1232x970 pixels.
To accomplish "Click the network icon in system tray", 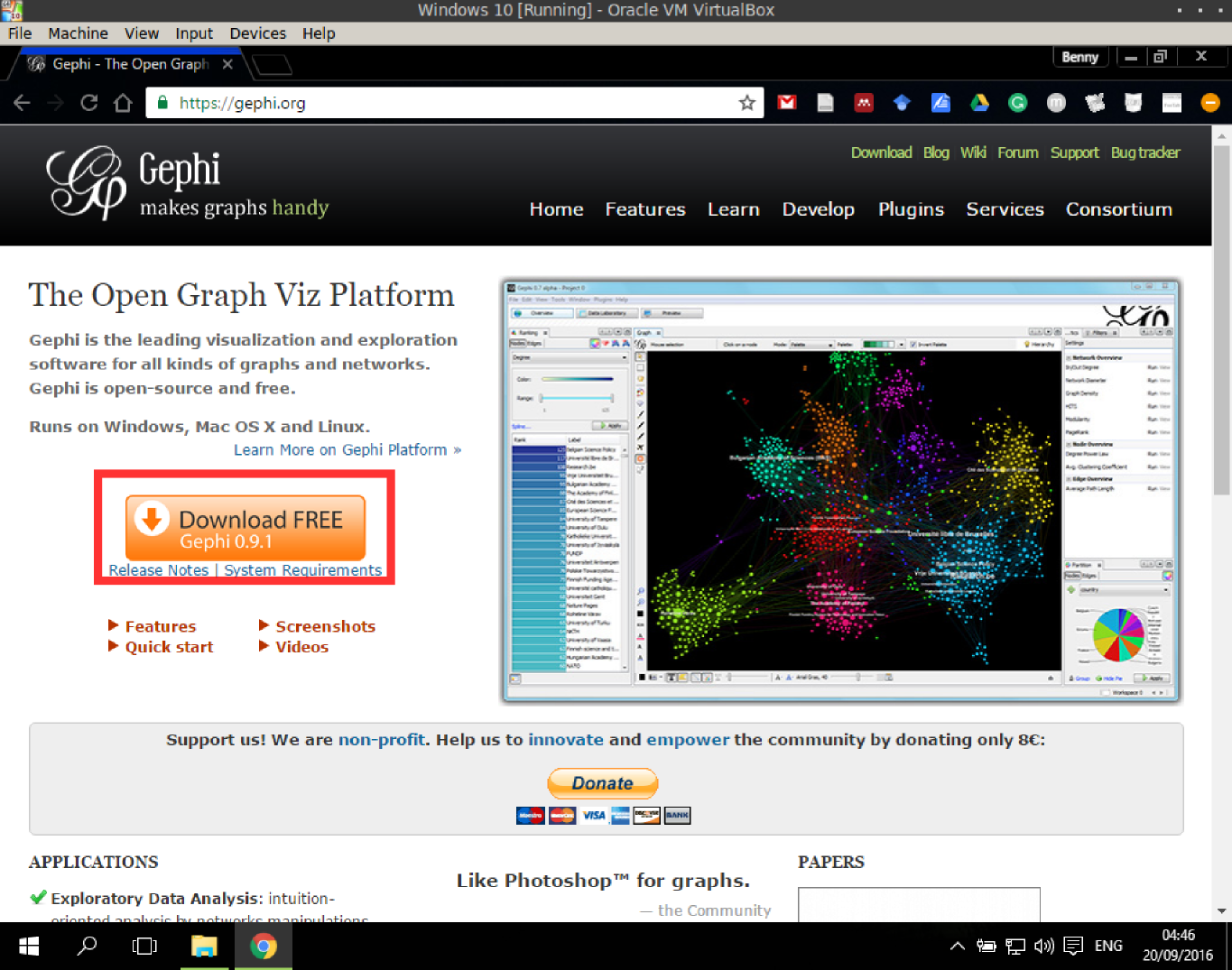I will [x=1015, y=946].
